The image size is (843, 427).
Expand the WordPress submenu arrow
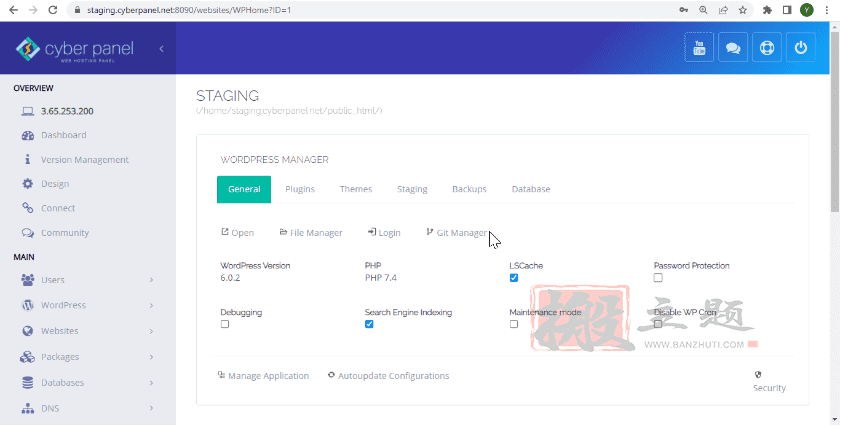click(151, 305)
